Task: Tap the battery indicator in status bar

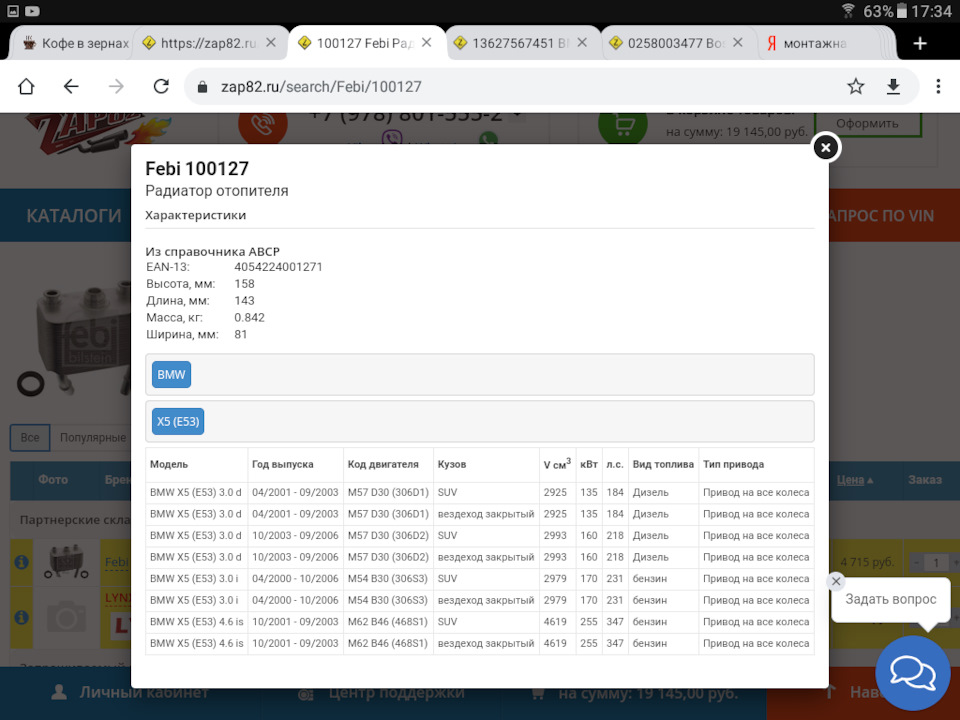Action: point(902,10)
